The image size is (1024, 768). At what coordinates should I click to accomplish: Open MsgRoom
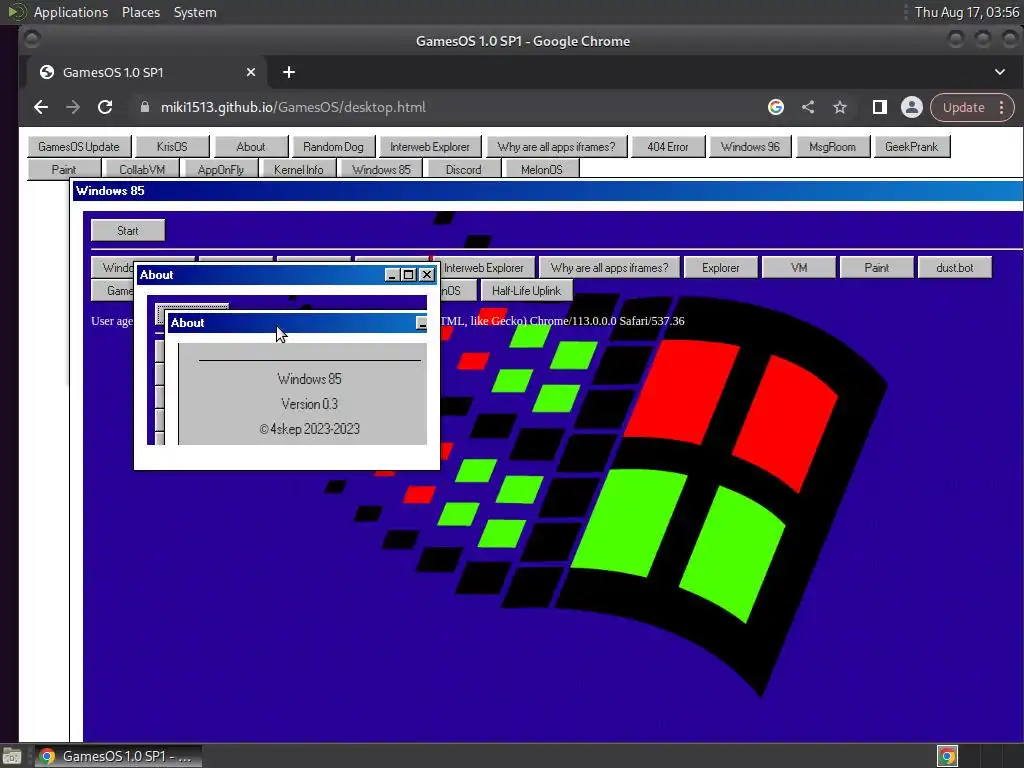[x=833, y=146]
